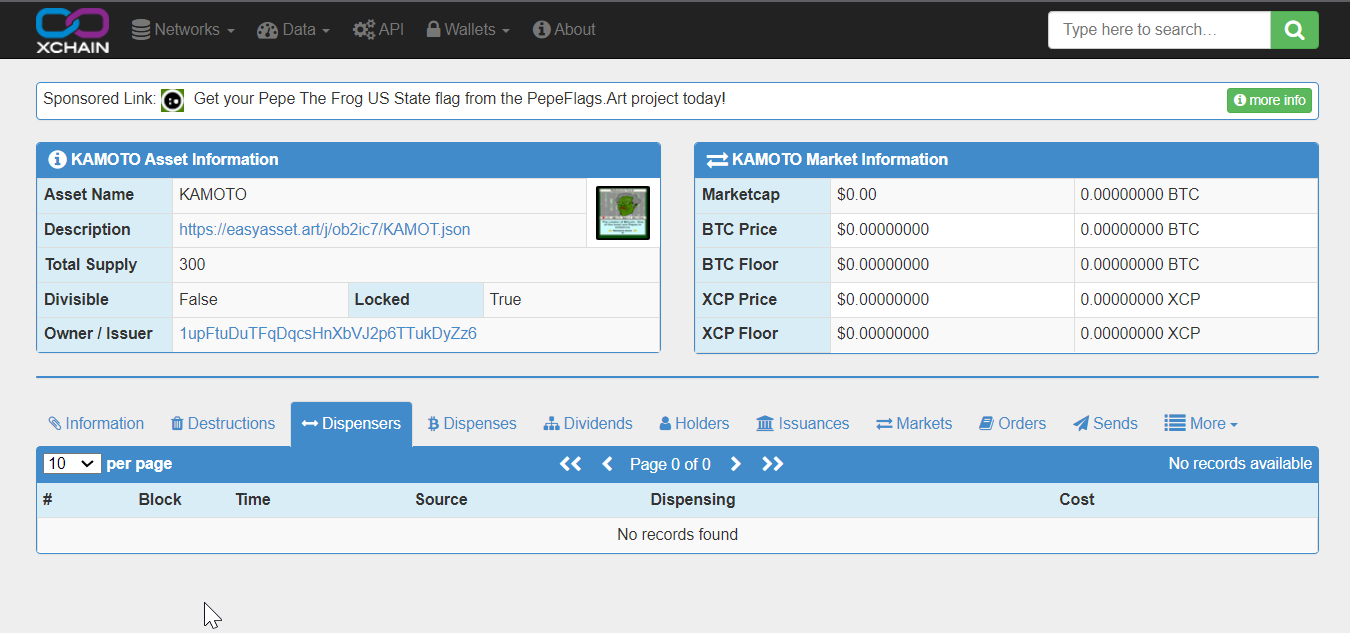Go to previous page arrow
Screen dimensions: 1350x633
click(x=607, y=464)
